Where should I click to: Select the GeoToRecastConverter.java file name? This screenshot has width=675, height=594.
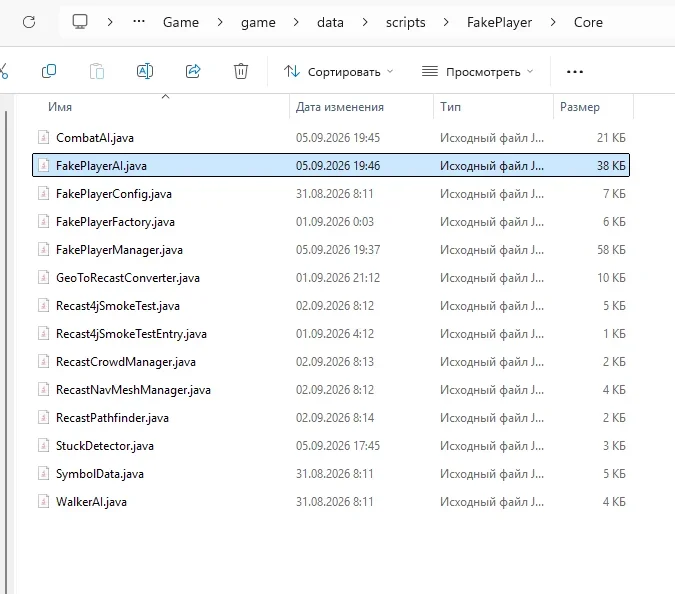128,278
